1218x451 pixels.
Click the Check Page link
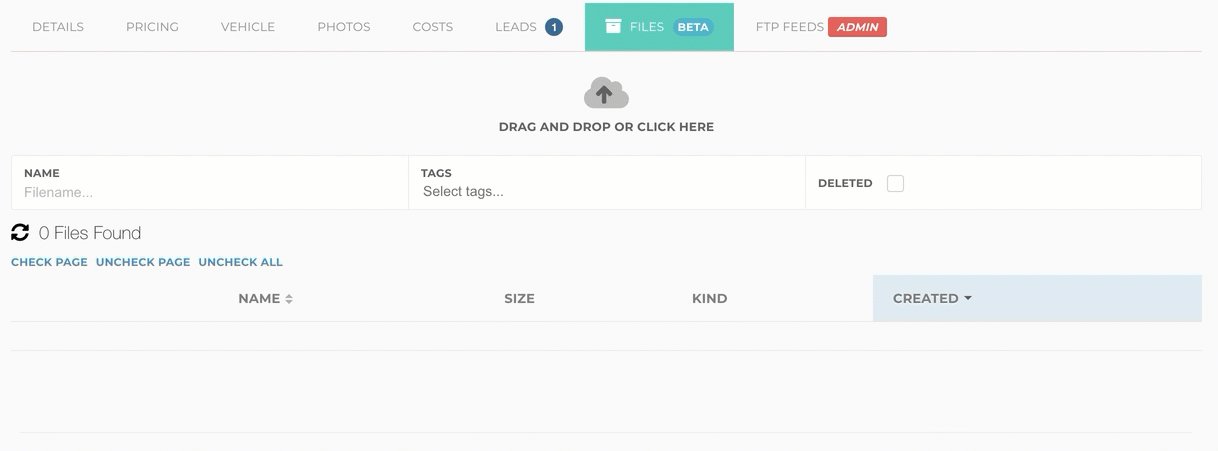click(x=49, y=262)
